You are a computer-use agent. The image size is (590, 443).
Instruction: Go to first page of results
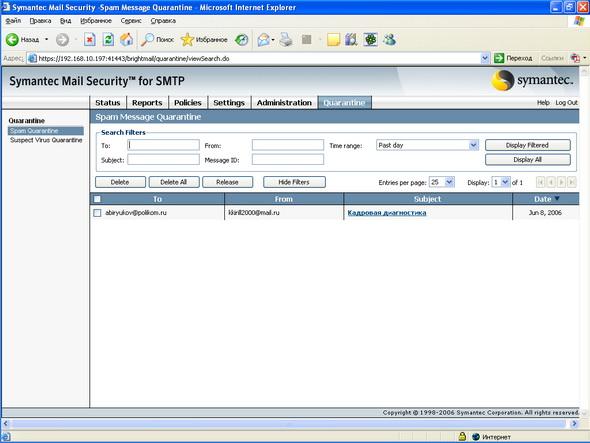click(540, 182)
